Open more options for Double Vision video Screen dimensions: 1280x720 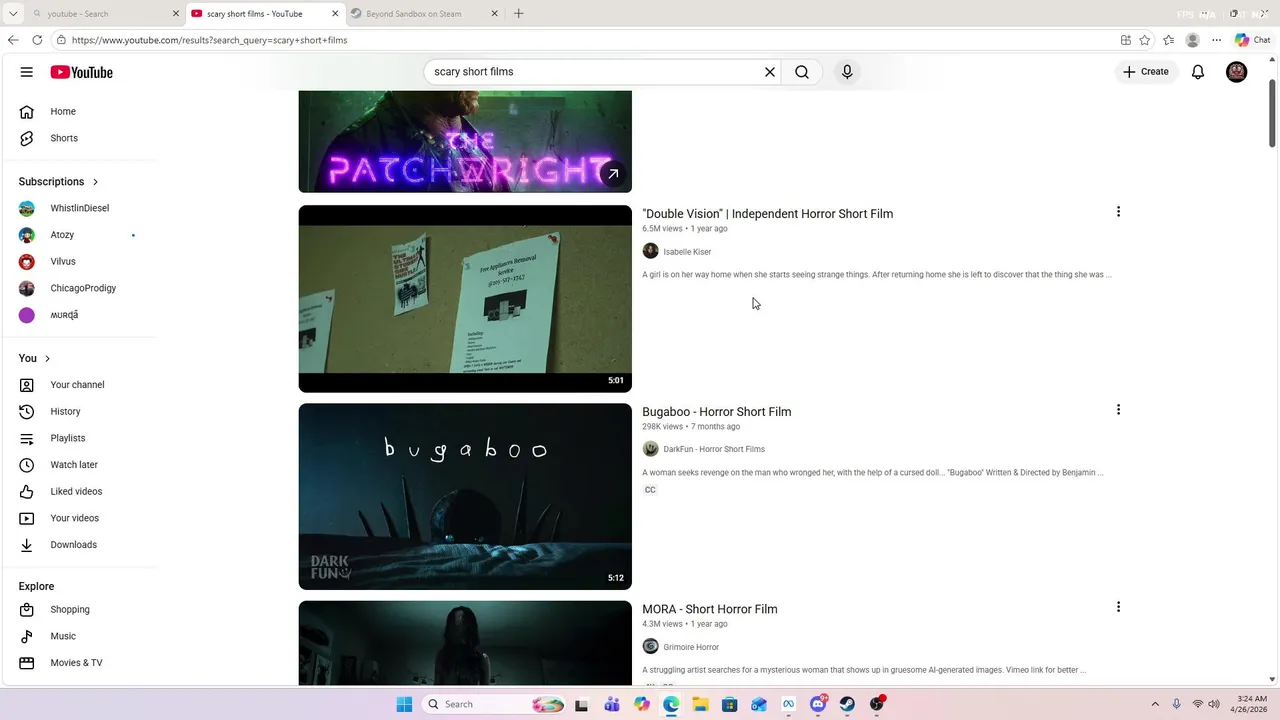click(x=1118, y=212)
